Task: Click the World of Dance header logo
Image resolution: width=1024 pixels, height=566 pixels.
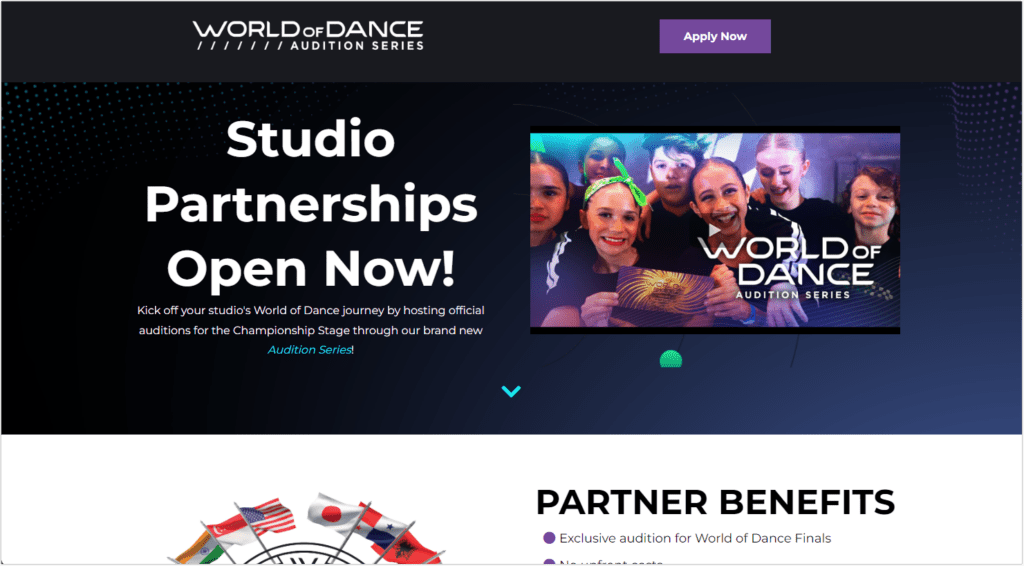Action: (x=308, y=36)
